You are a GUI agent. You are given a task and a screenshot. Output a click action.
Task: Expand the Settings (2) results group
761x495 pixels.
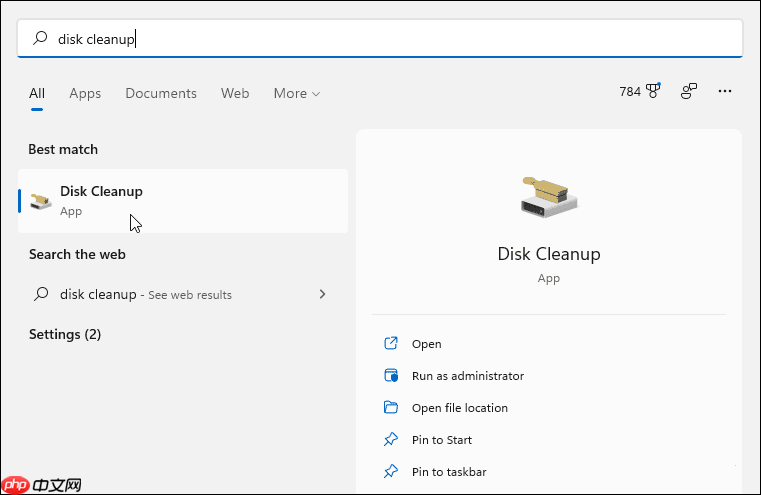click(x=65, y=334)
